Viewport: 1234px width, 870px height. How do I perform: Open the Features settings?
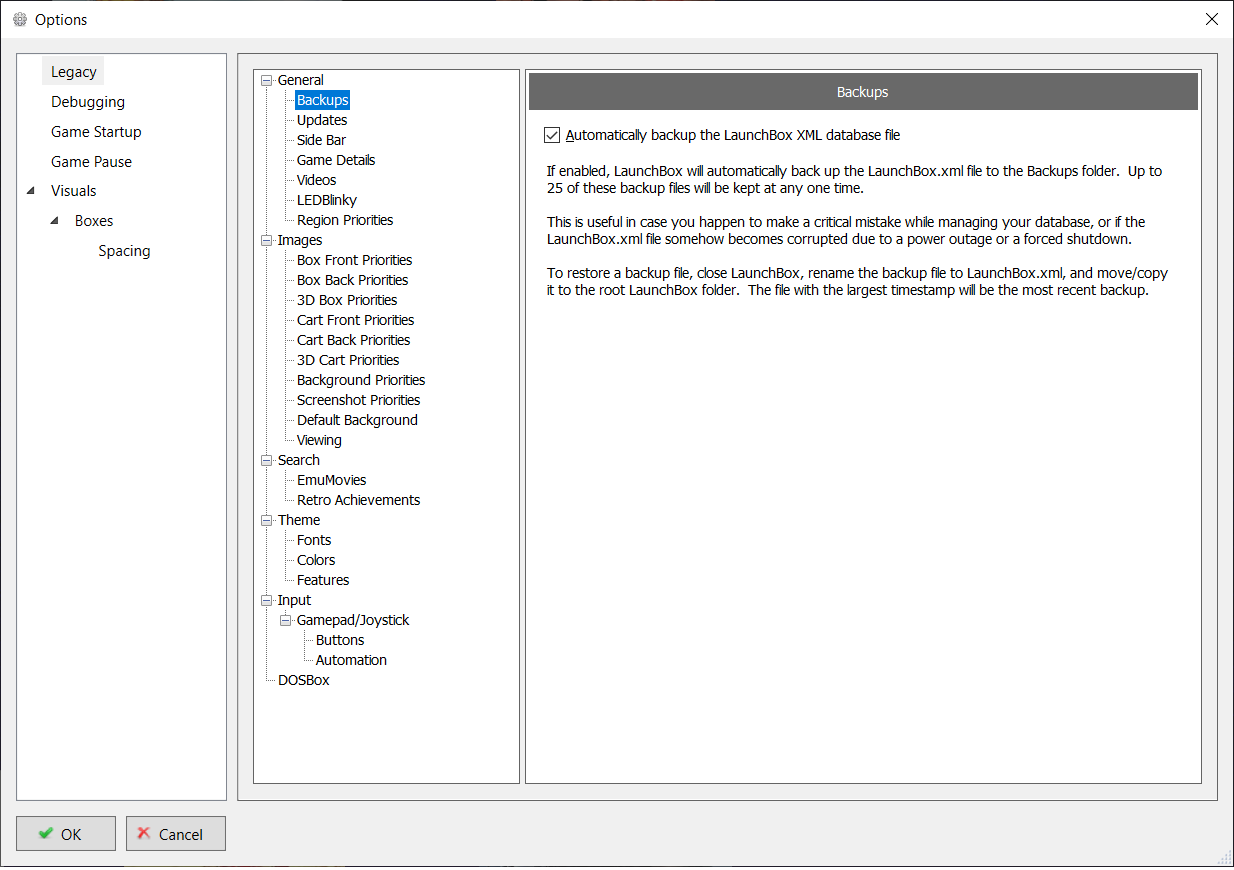coord(323,580)
